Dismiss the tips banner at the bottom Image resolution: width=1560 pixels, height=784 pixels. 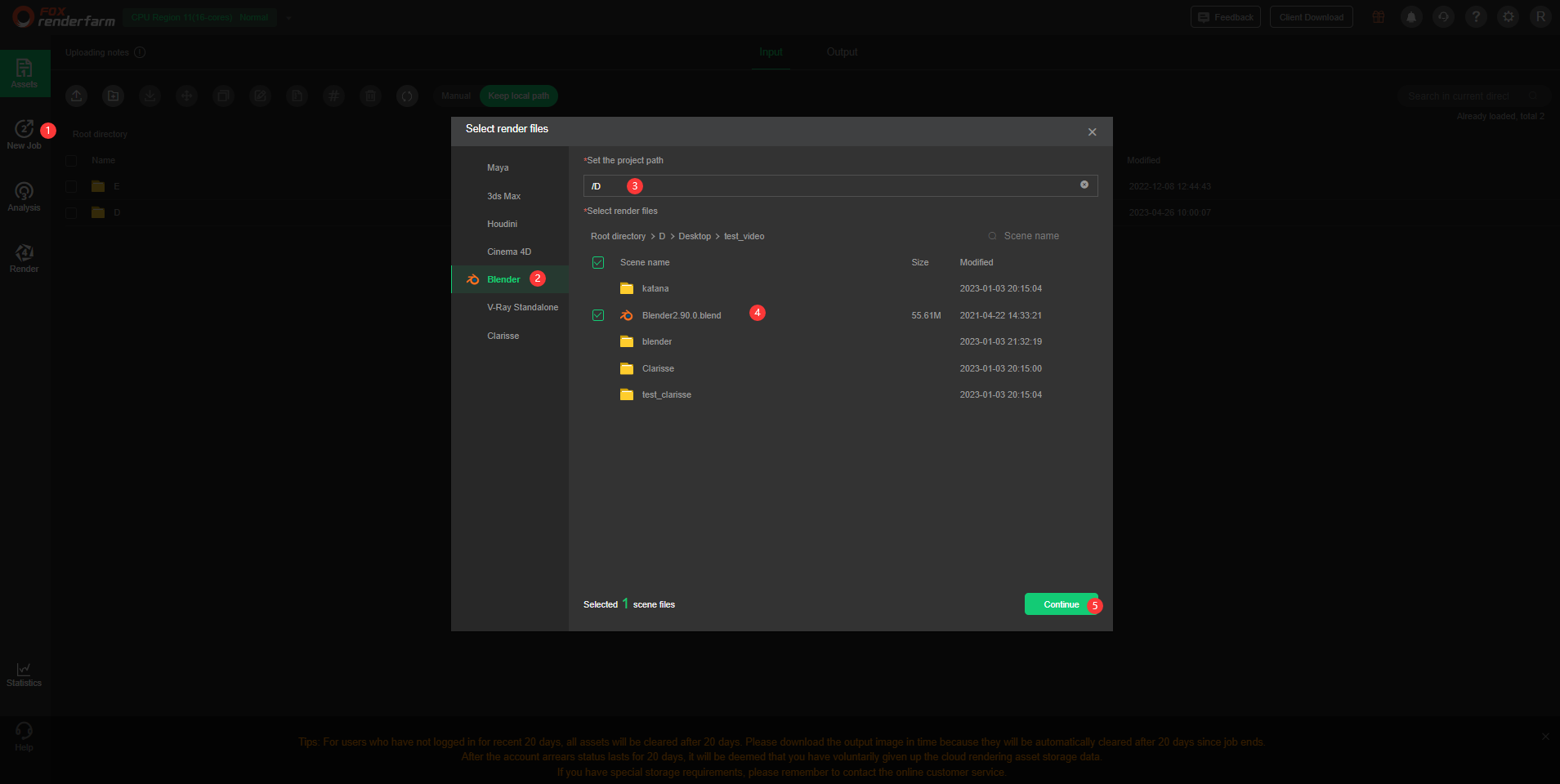coord(1545,737)
